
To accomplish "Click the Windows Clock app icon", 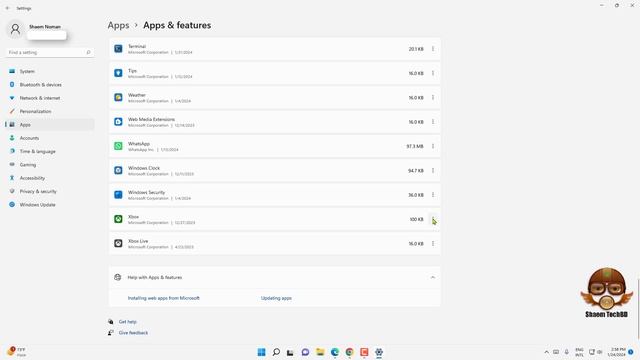I will pyautogui.click(x=118, y=170).
